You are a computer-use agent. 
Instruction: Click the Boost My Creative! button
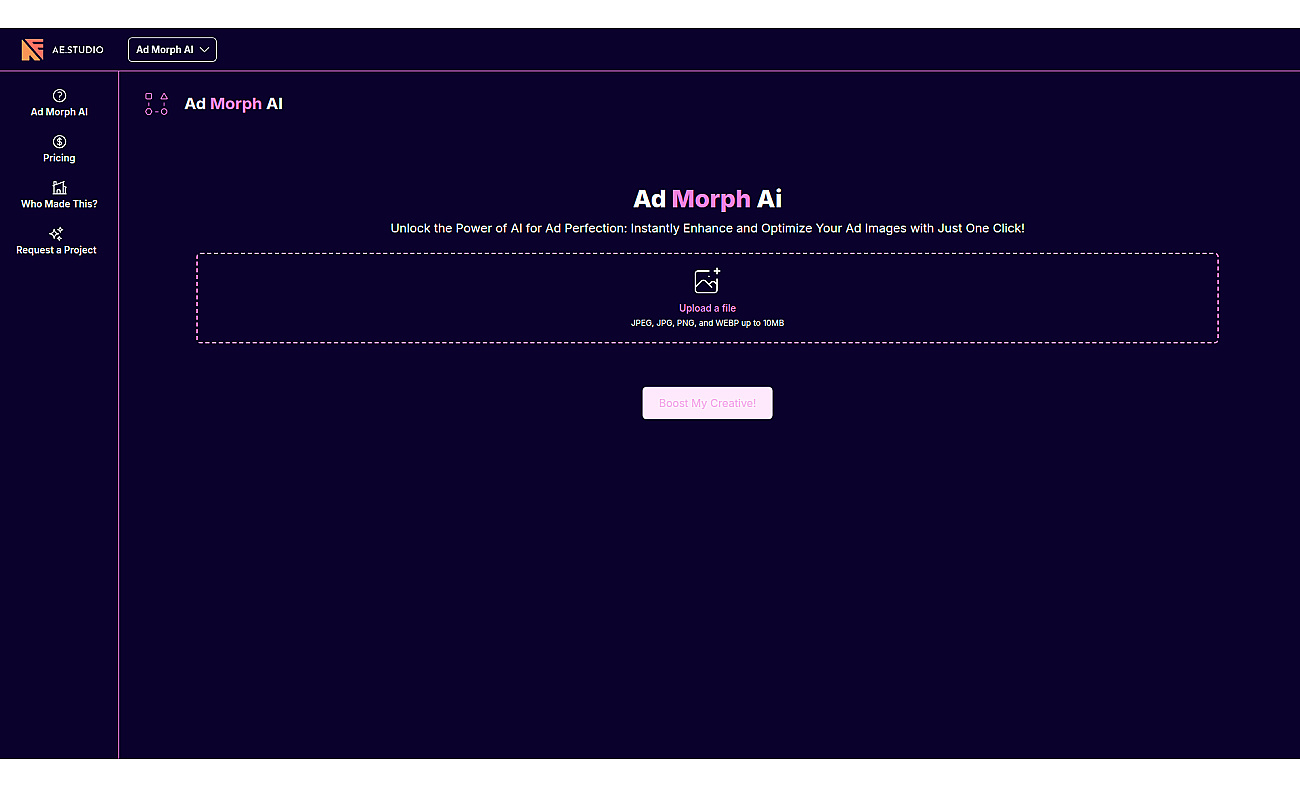pyautogui.click(x=707, y=403)
